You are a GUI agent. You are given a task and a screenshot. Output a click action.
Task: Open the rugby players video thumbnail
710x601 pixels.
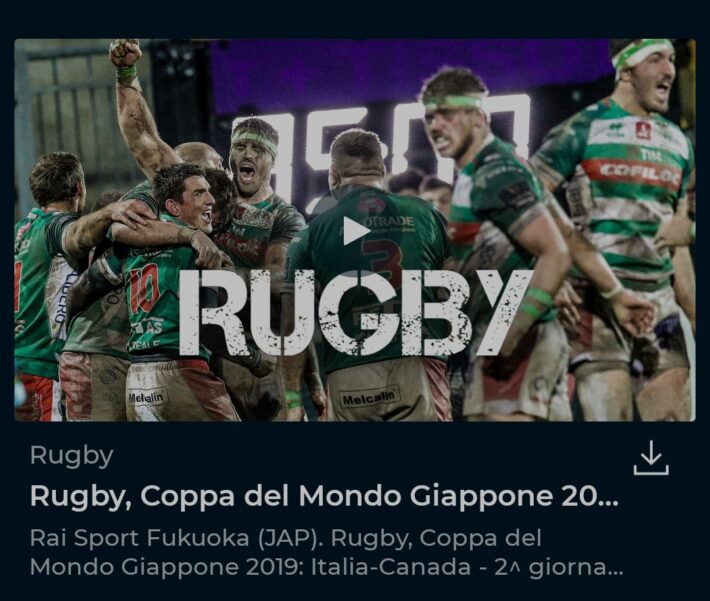pyautogui.click(x=355, y=230)
